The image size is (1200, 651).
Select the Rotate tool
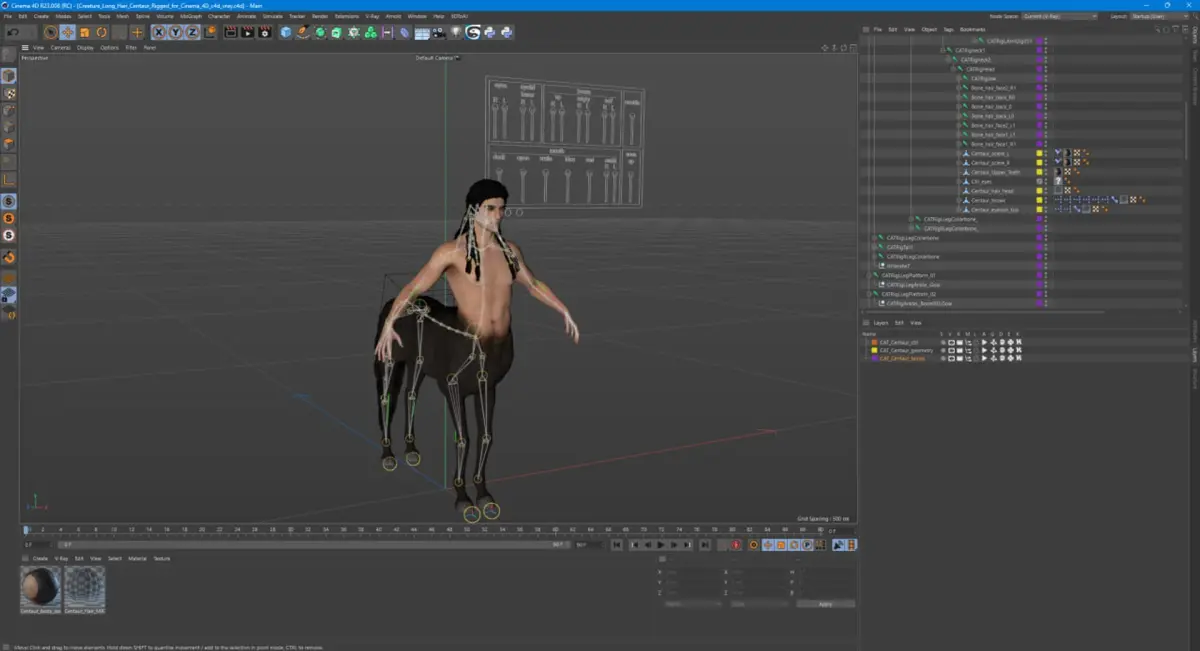tap(101, 32)
